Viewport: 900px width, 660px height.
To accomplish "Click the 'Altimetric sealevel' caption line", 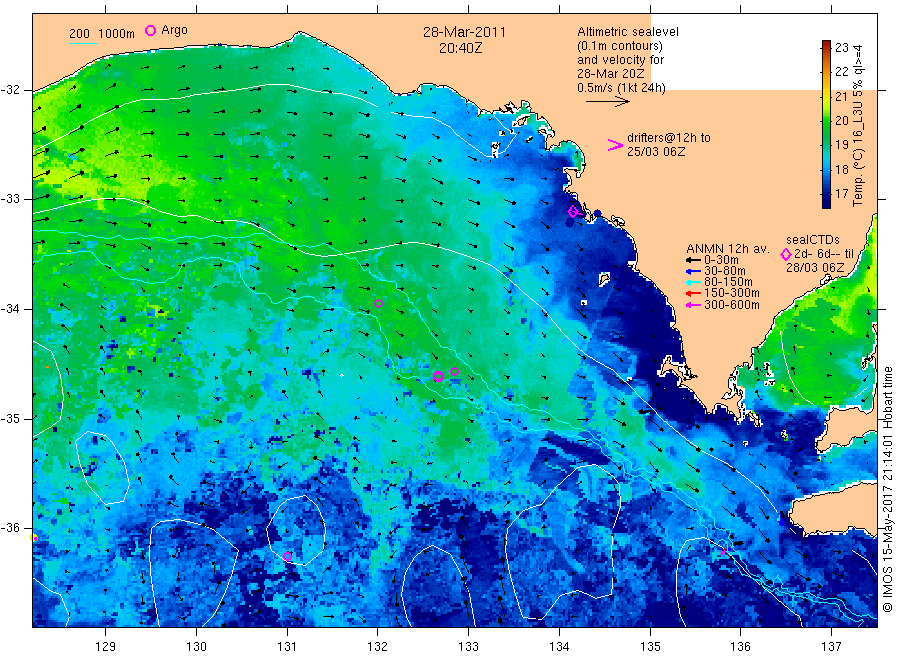I will click(627, 32).
